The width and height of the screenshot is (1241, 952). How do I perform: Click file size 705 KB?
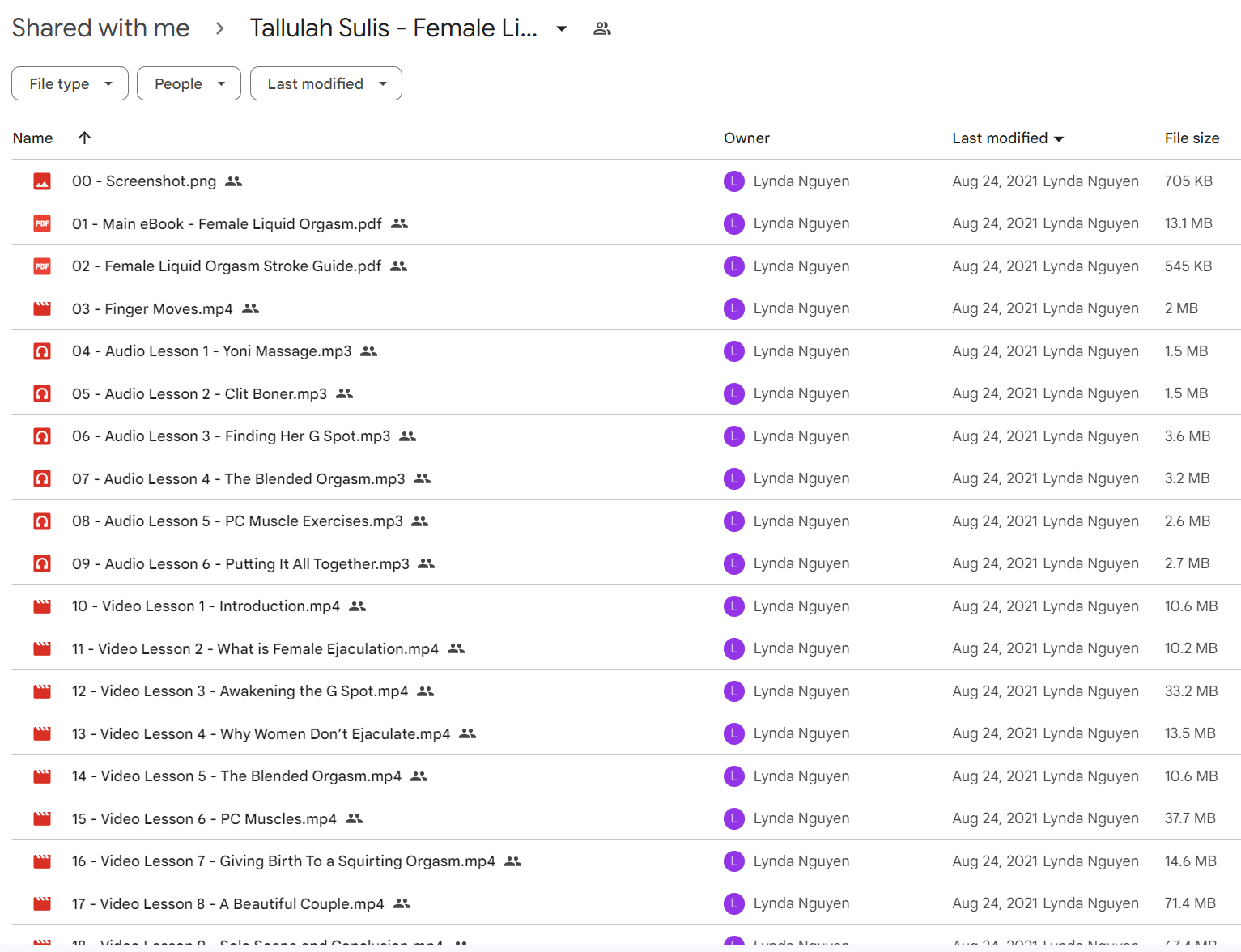1188,181
